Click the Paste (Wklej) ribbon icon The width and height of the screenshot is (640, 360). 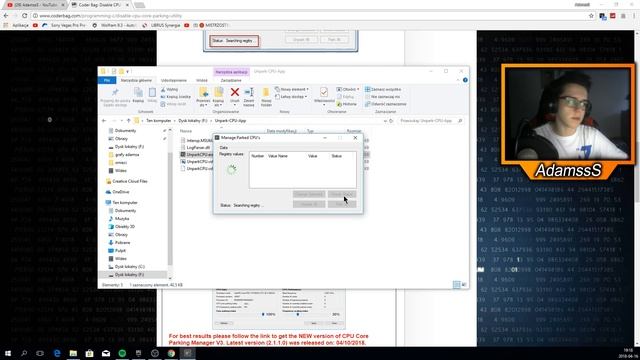[x=152, y=93]
